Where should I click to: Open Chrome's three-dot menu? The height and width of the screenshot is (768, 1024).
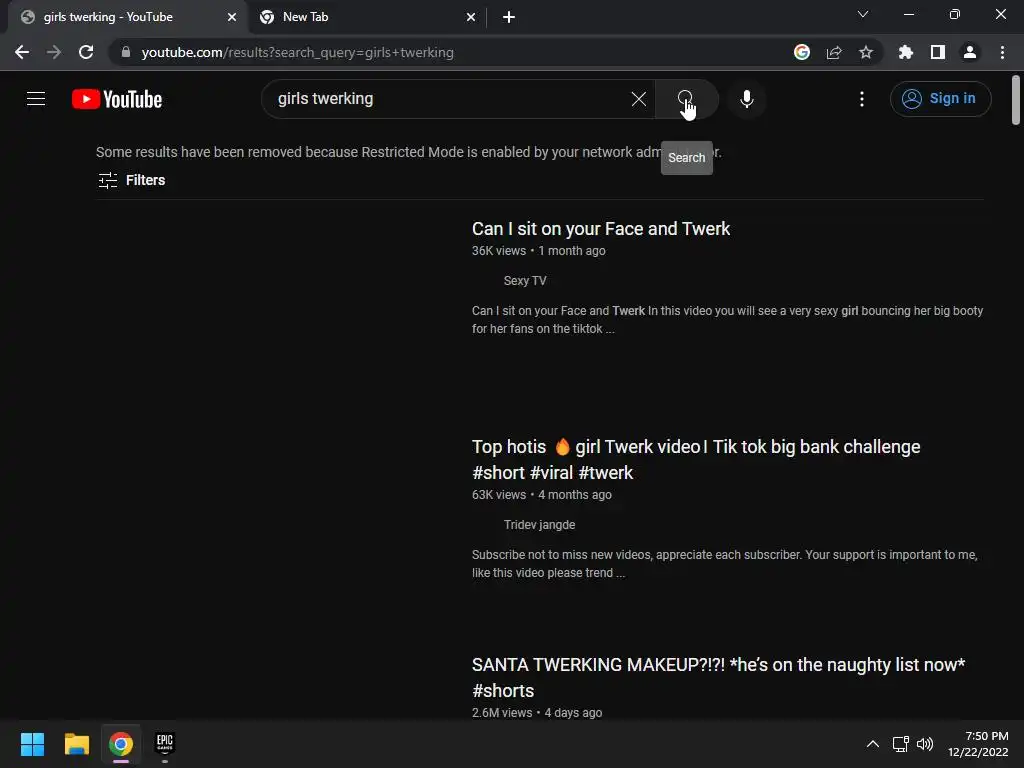pos(1002,52)
